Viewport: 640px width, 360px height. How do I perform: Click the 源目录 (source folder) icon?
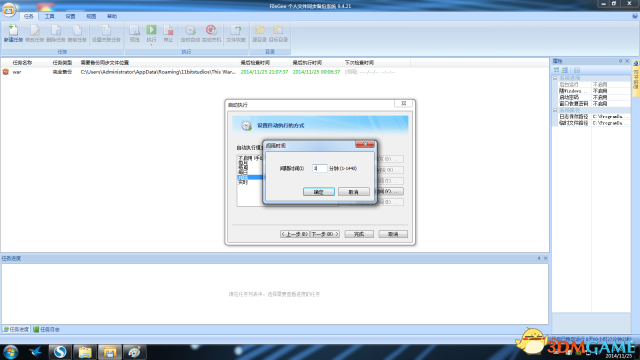click(259, 33)
